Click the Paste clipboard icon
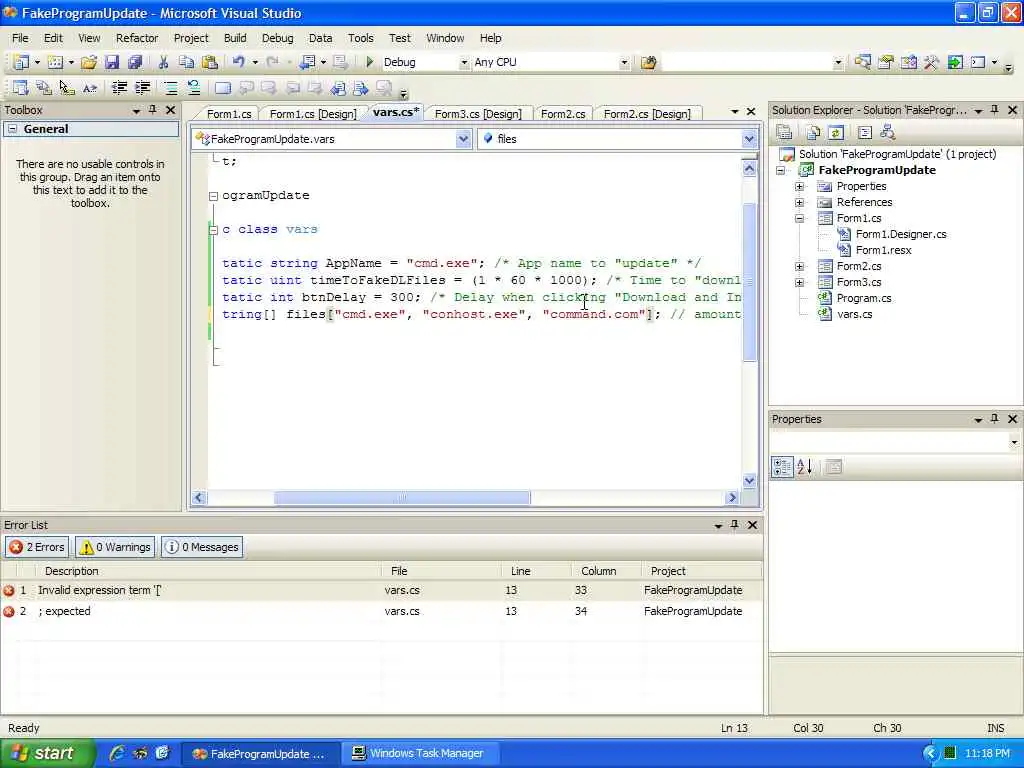1024x768 pixels. click(x=210, y=62)
